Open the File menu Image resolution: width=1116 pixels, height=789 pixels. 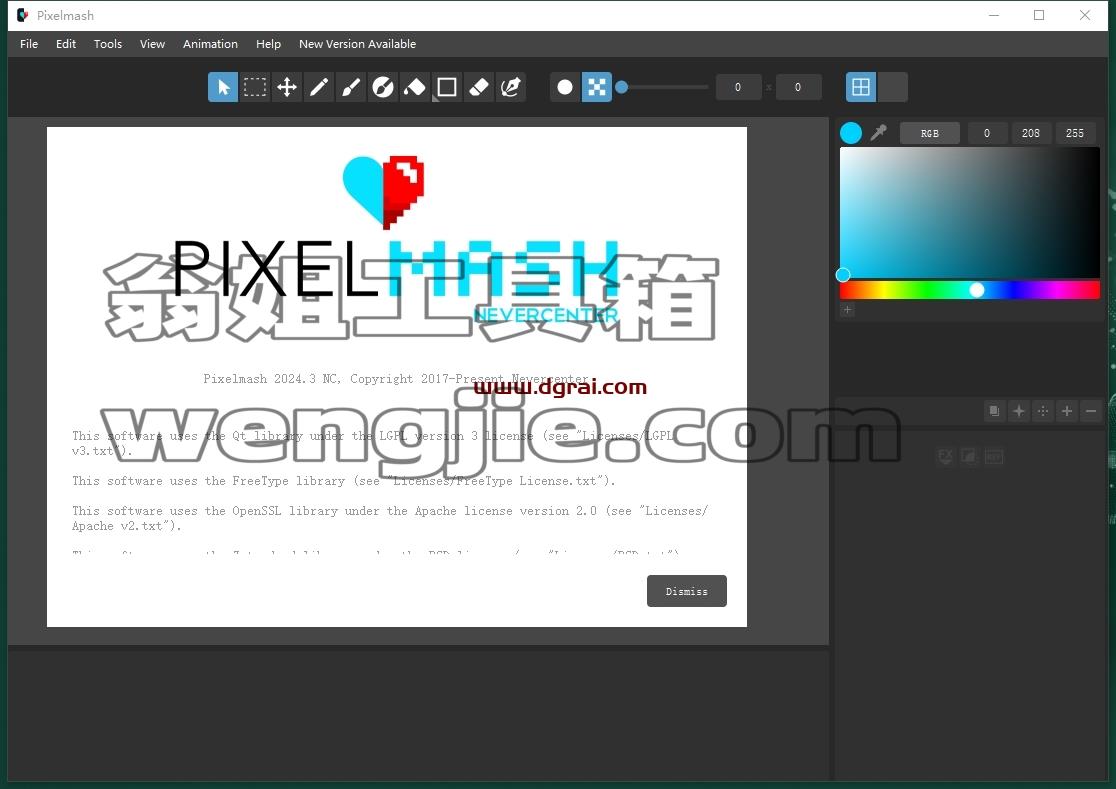29,43
